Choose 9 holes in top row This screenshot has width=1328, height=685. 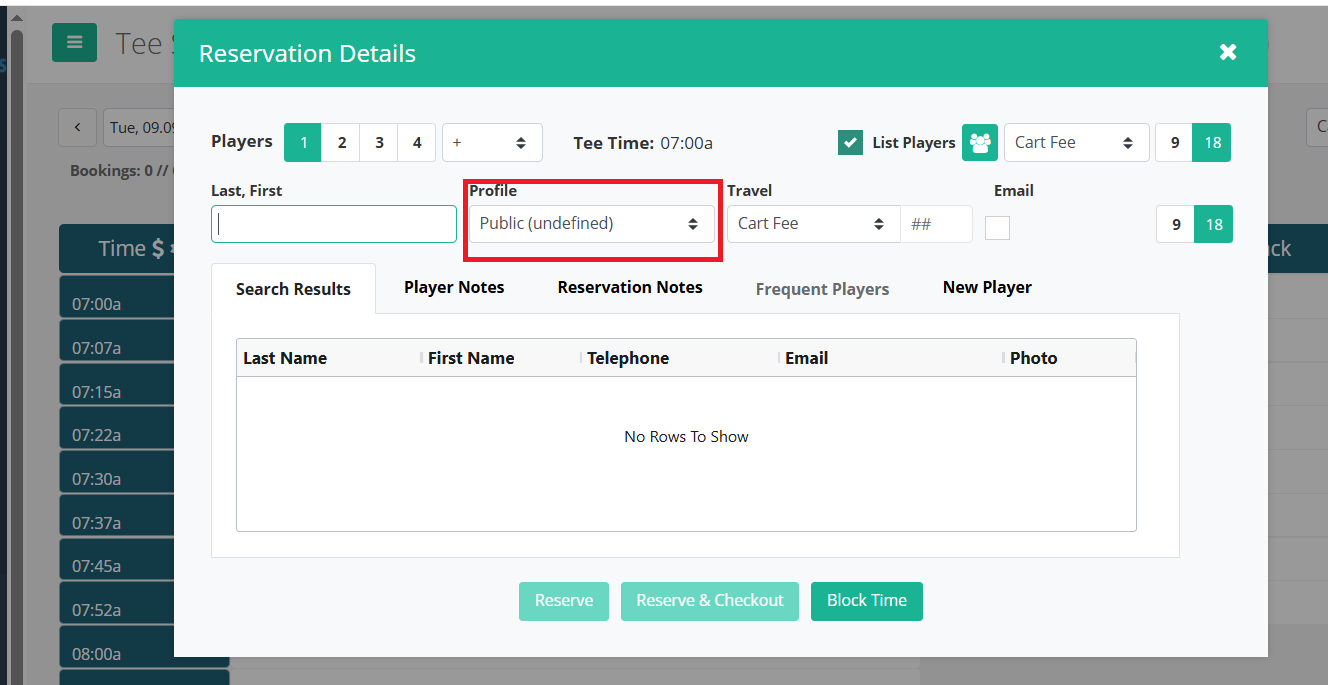pos(1174,143)
